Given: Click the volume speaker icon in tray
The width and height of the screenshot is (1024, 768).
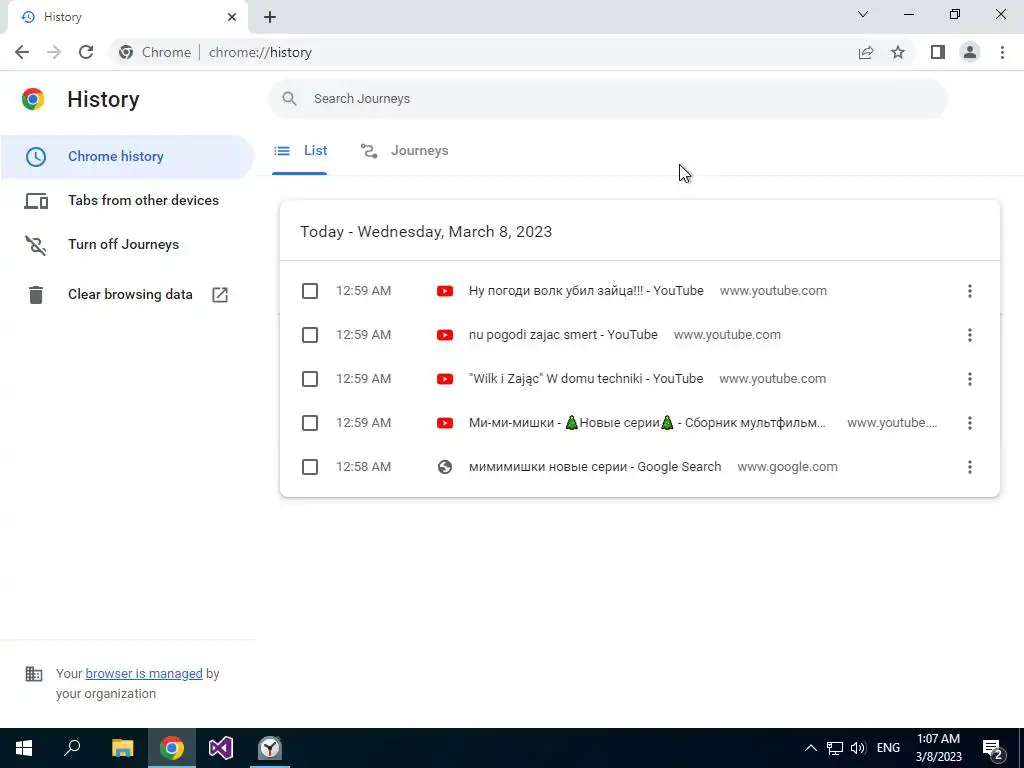Looking at the screenshot, I should [858, 748].
